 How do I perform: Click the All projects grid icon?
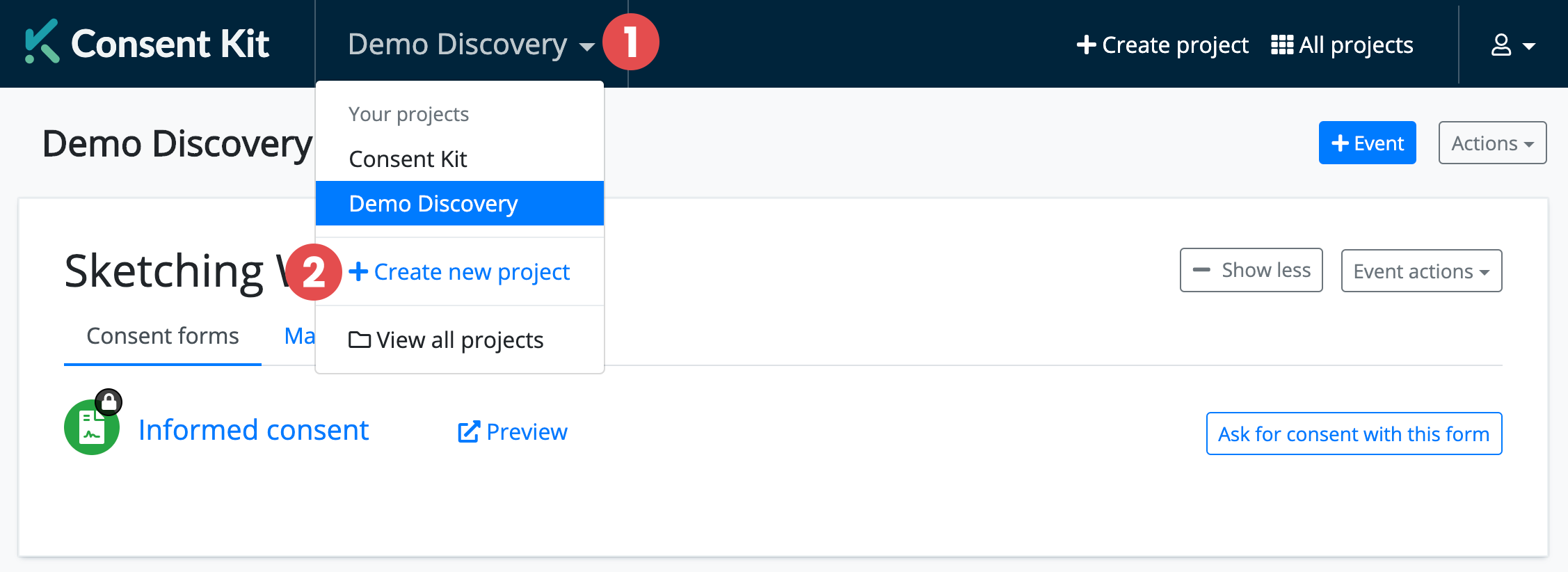point(1283,44)
